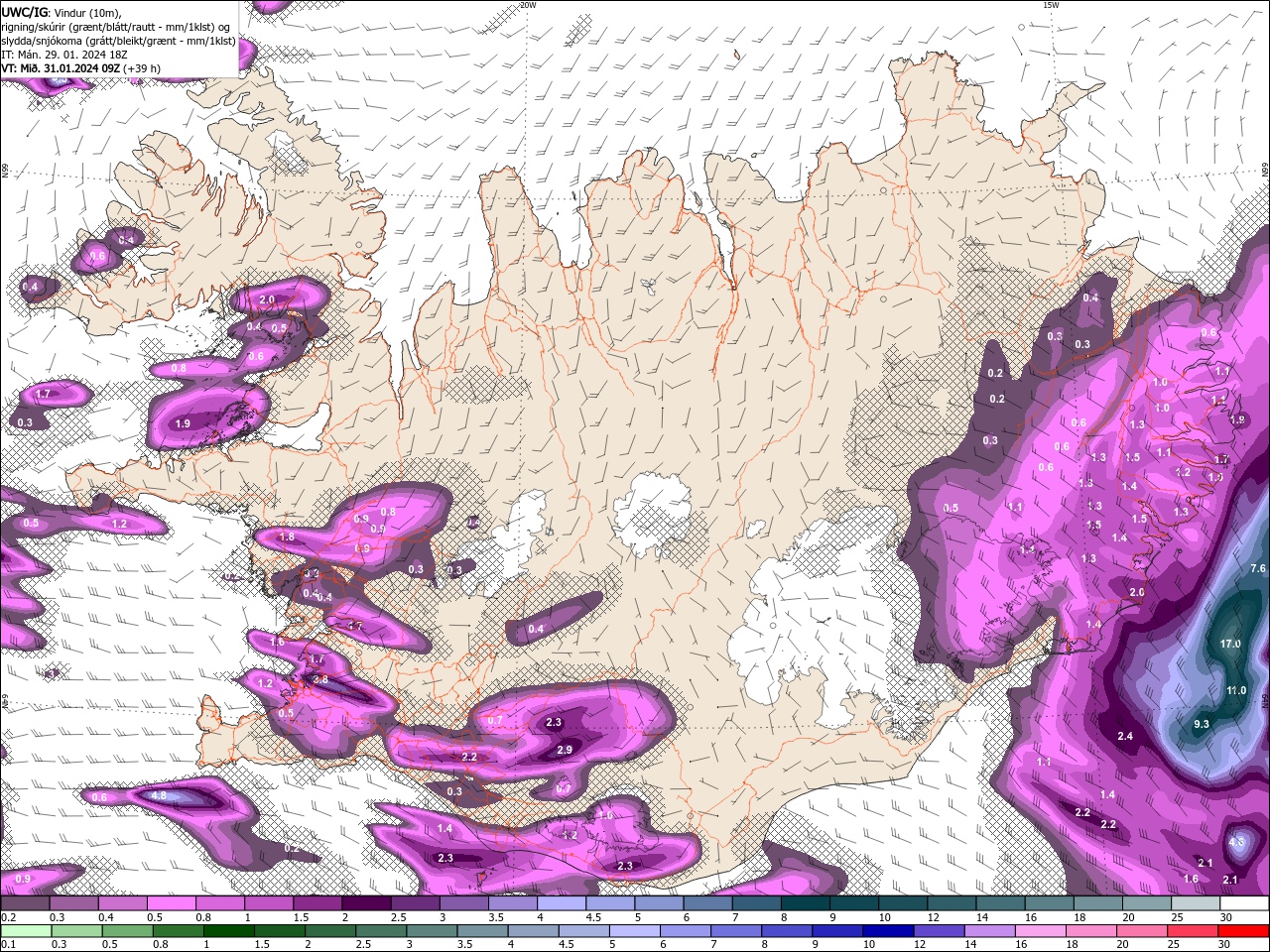Click the '66N' latitude label on right edge
Screen dimensions: 1270x952
[x=1265, y=171]
